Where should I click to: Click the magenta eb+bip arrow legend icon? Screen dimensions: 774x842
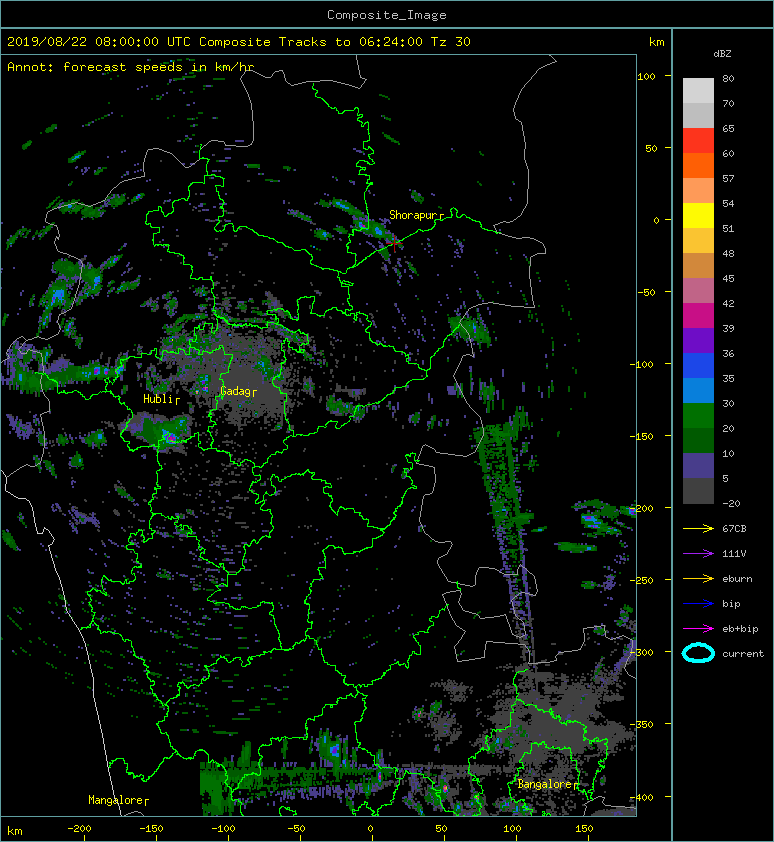click(698, 628)
